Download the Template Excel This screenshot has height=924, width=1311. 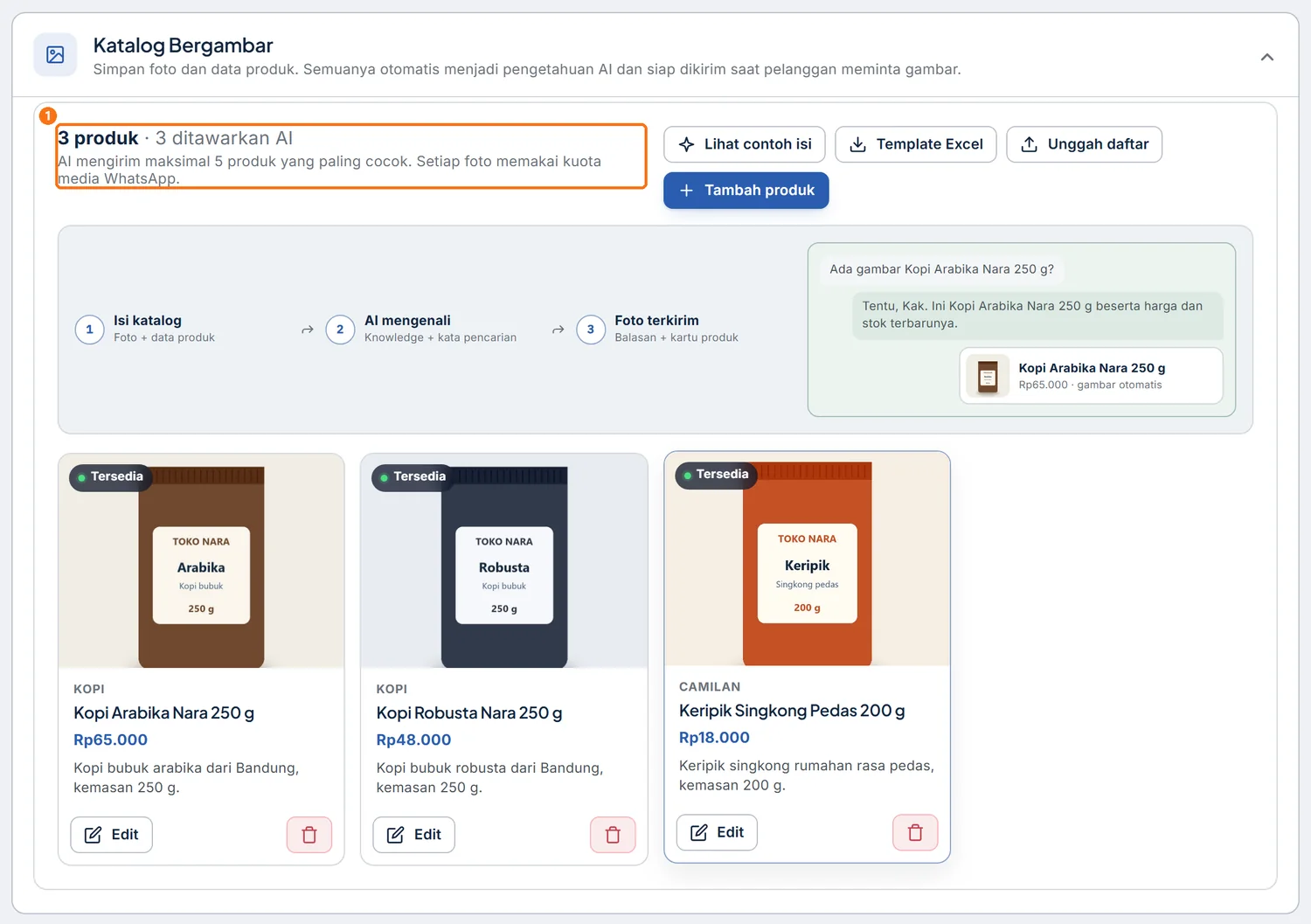917,144
